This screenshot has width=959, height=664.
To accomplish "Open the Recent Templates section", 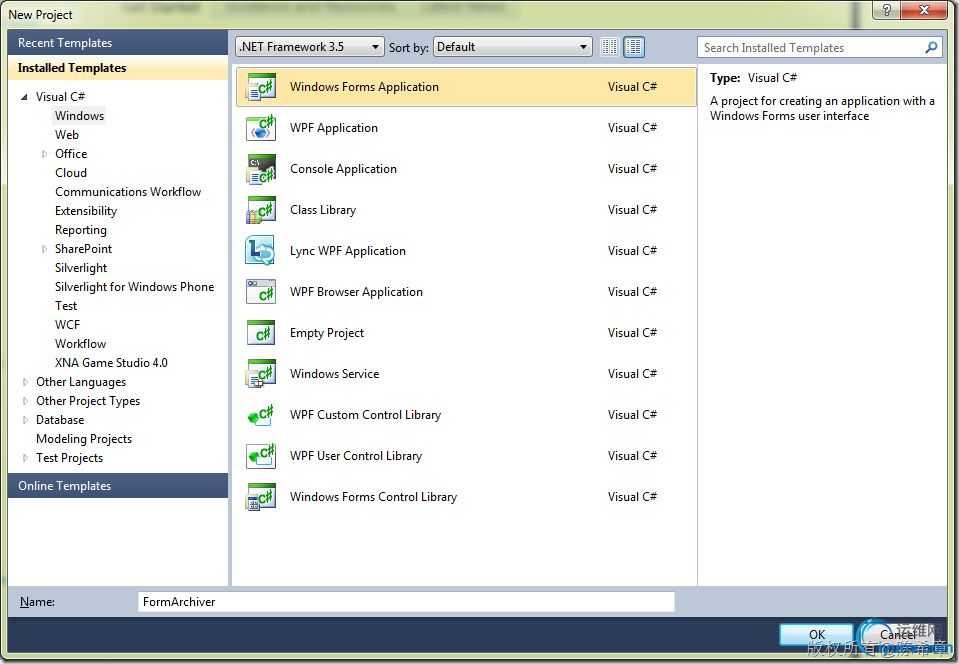I will 117,43.
